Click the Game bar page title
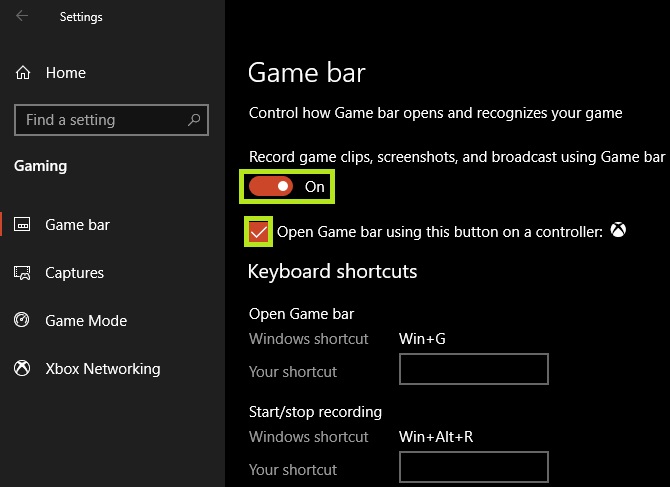Screen dimensions: 670x487 coord(306,72)
